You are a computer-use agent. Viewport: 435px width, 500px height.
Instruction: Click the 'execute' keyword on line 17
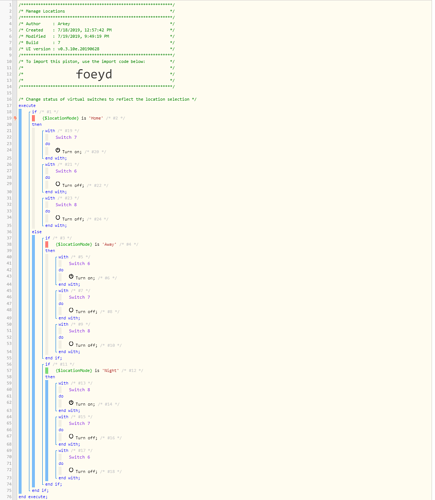27,106
